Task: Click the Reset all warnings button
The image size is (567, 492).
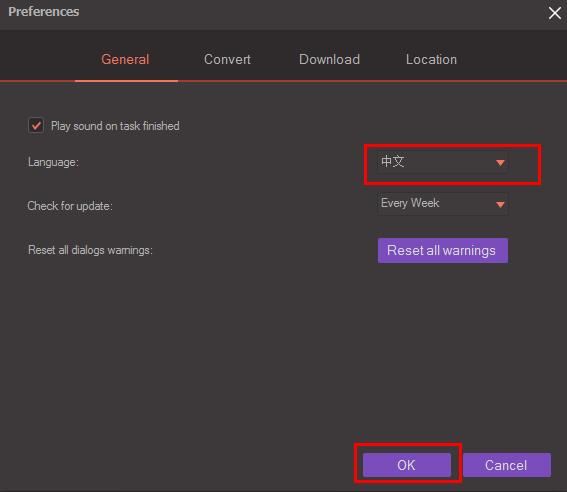Action: (x=443, y=251)
